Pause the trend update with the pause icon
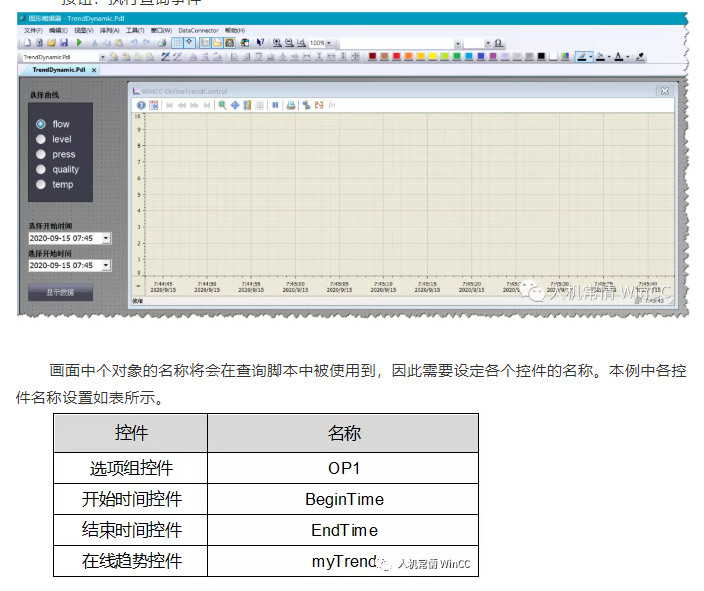704x591 pixels. tap(274, 105)
